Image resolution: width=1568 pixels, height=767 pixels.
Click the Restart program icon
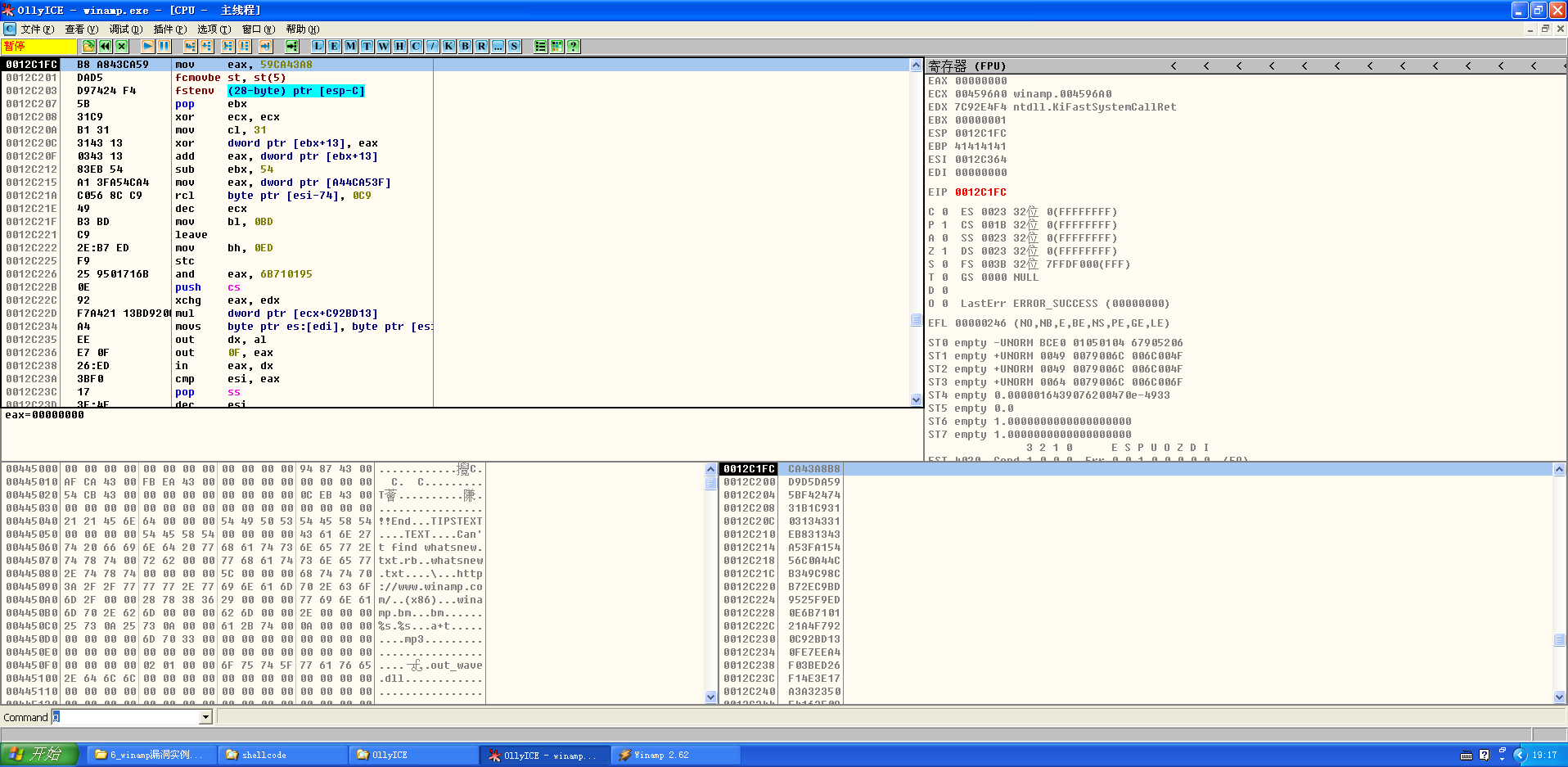click(x=104, y=47)
